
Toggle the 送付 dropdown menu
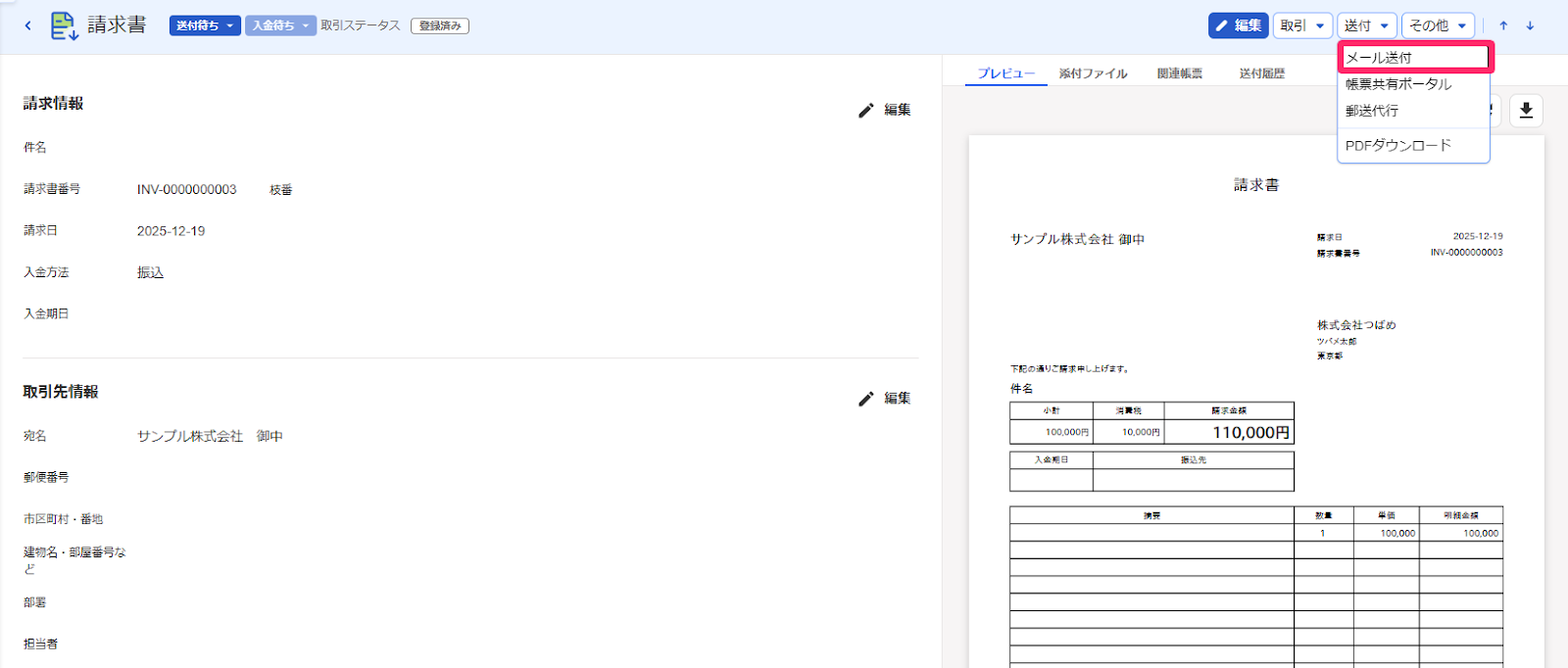1366,25
